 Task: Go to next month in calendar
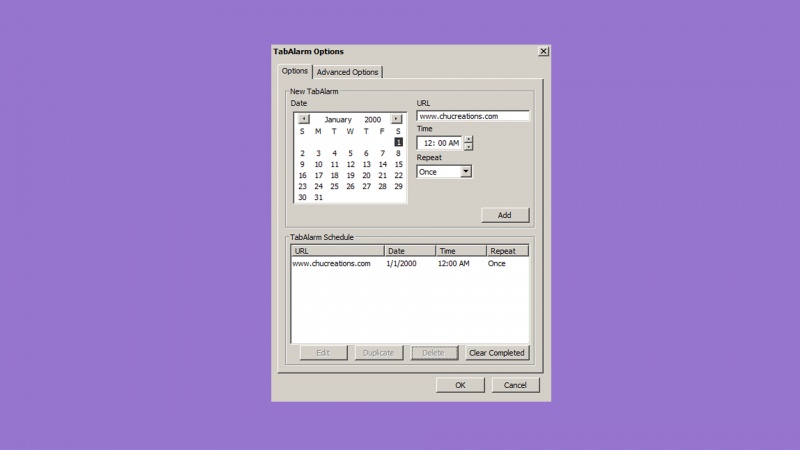coord(396,119)
